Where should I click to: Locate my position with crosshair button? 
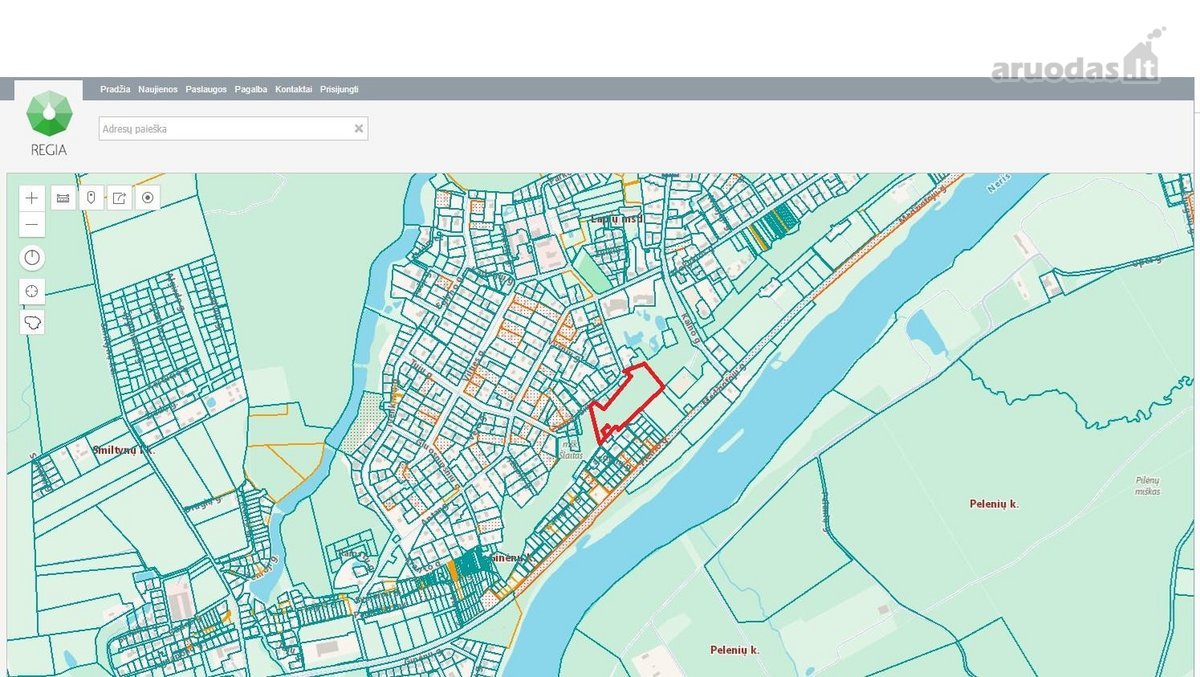pyautogui.click(x=33, y=291)
